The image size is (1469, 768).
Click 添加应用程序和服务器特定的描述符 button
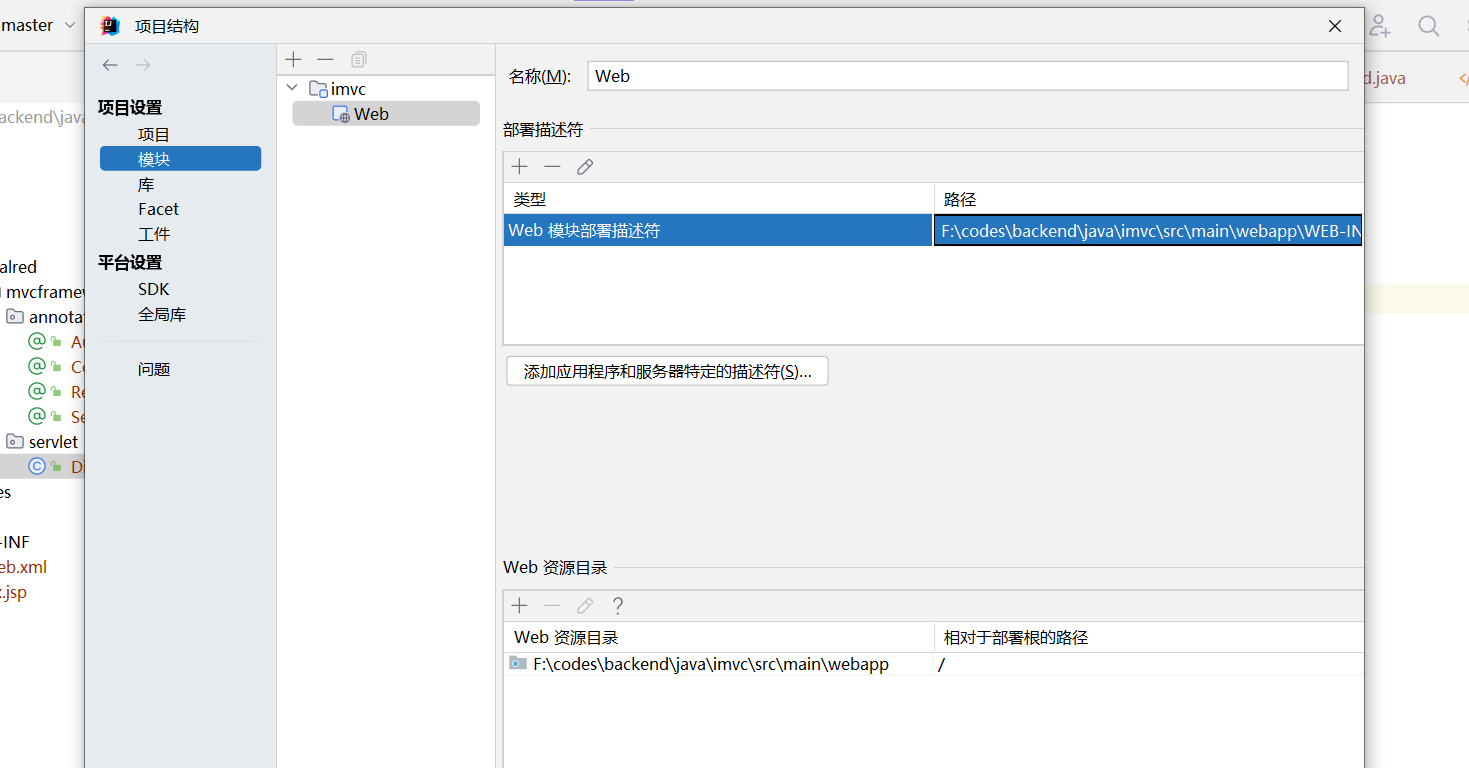click(667, 371)
